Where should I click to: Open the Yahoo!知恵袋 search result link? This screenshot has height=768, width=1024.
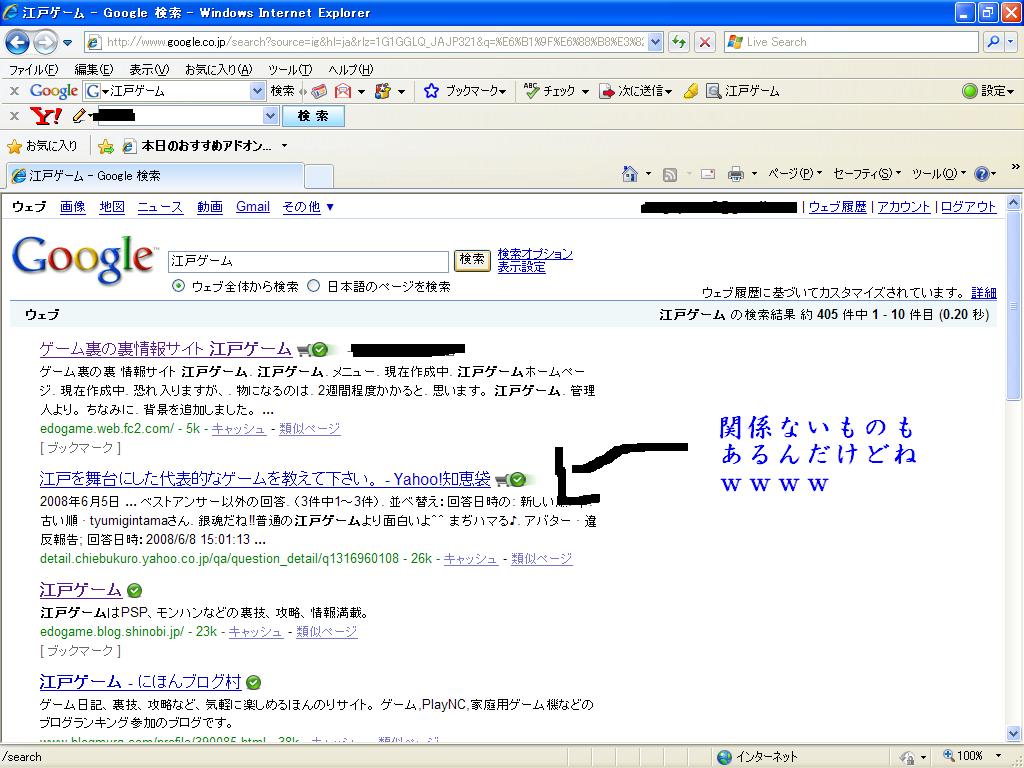tap(265, 479)
